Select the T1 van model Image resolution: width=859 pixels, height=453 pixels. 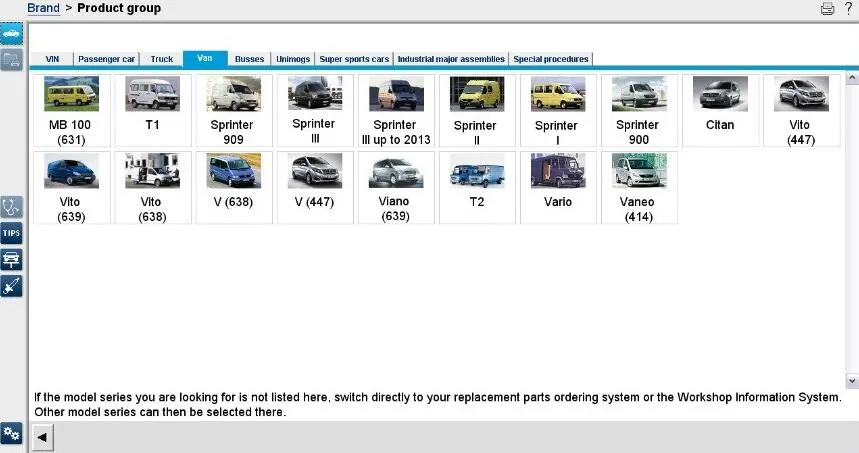coord(152,111)
